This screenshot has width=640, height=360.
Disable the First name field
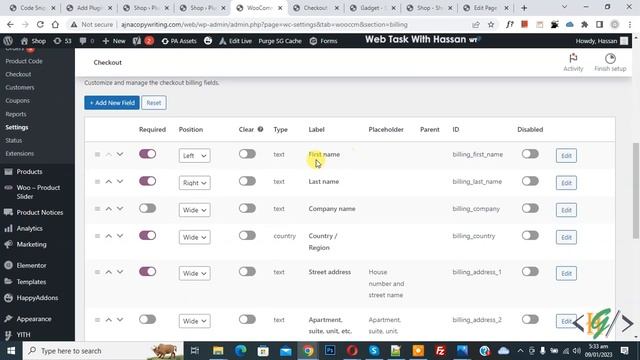tap(530, 154)
